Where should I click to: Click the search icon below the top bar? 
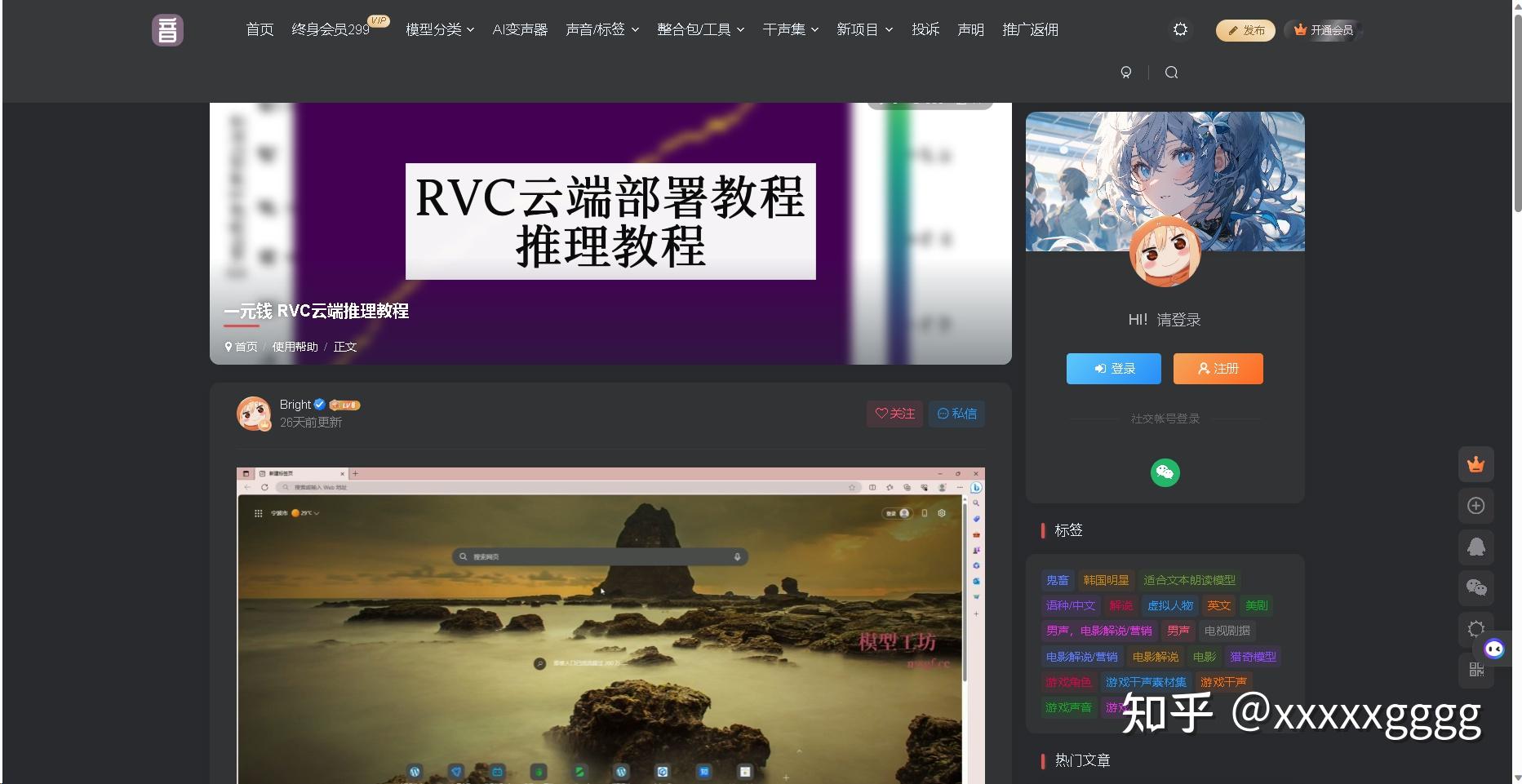(x=1171, y=72)
